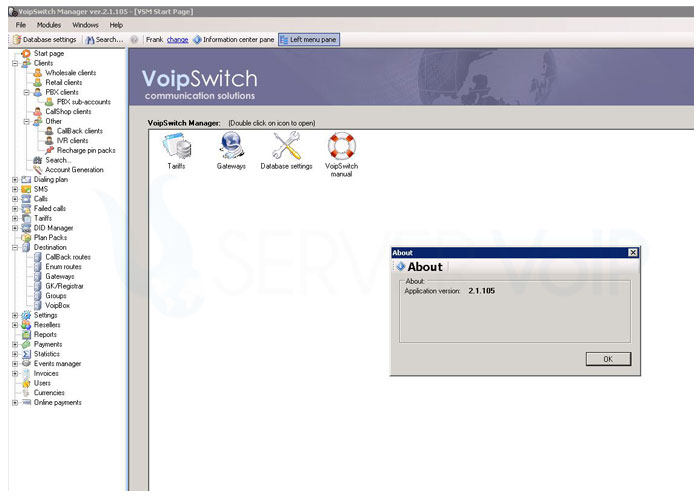The height and width of the screenshot is (500, 700).
Task: Click the Statistics sigma icon
Action: point(26,354)
